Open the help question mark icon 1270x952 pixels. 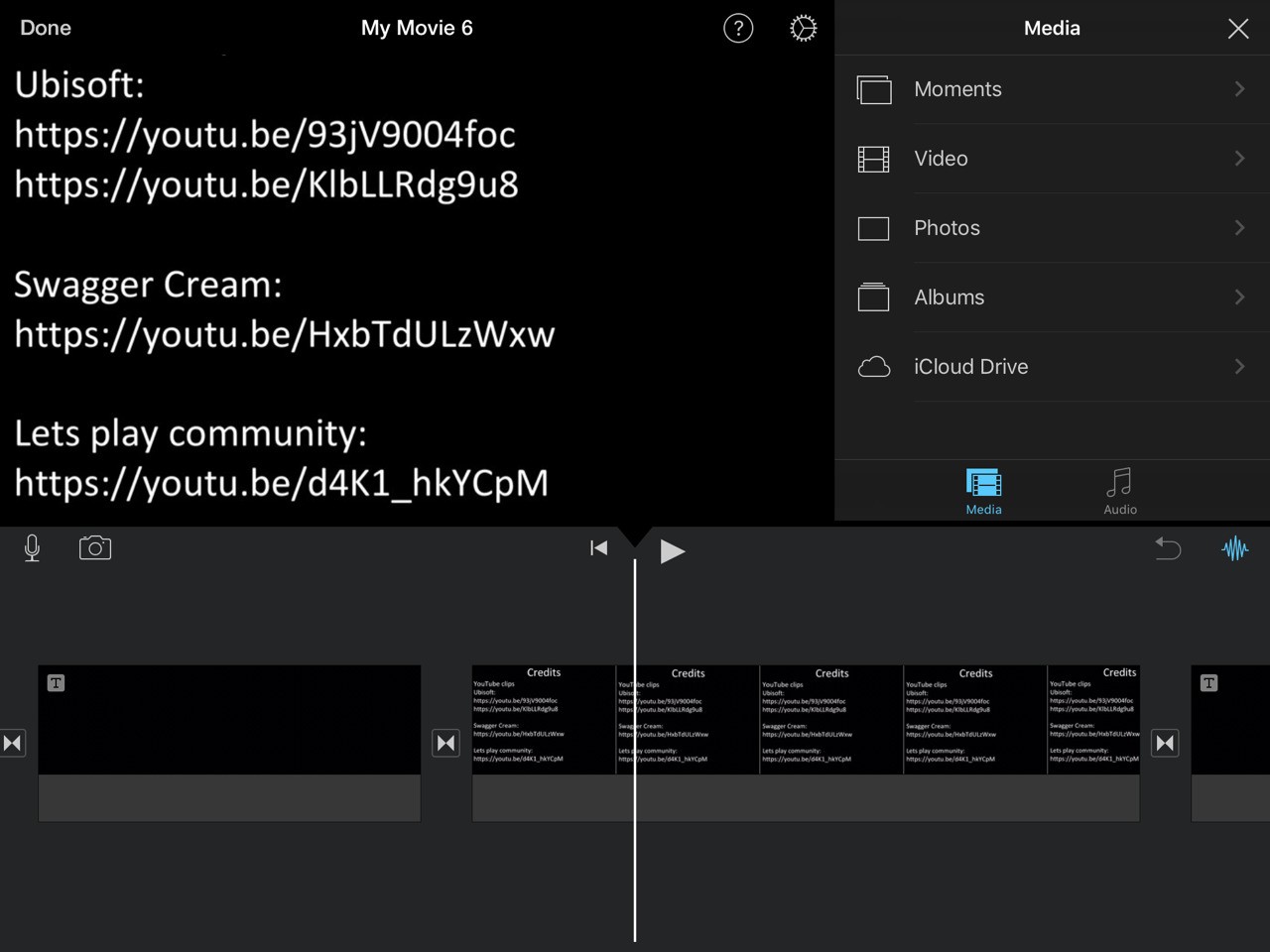(738, 28)
